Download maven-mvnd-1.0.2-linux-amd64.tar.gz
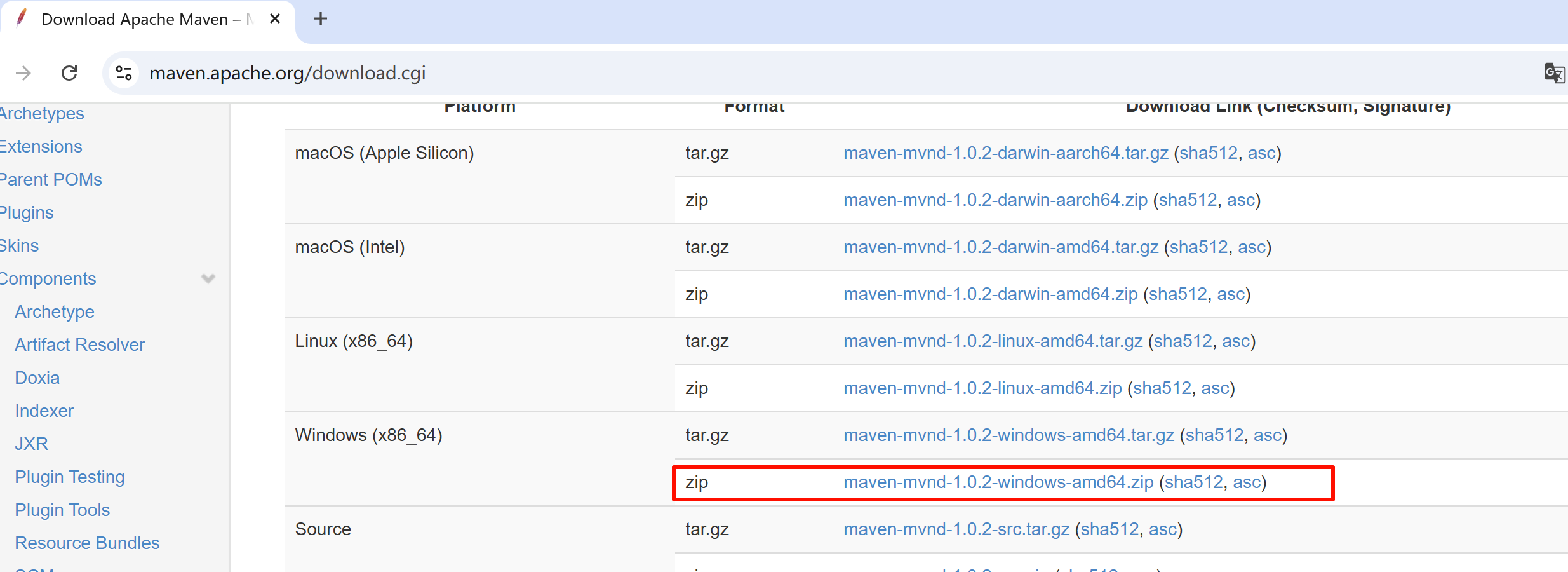 tap(993, 341)
